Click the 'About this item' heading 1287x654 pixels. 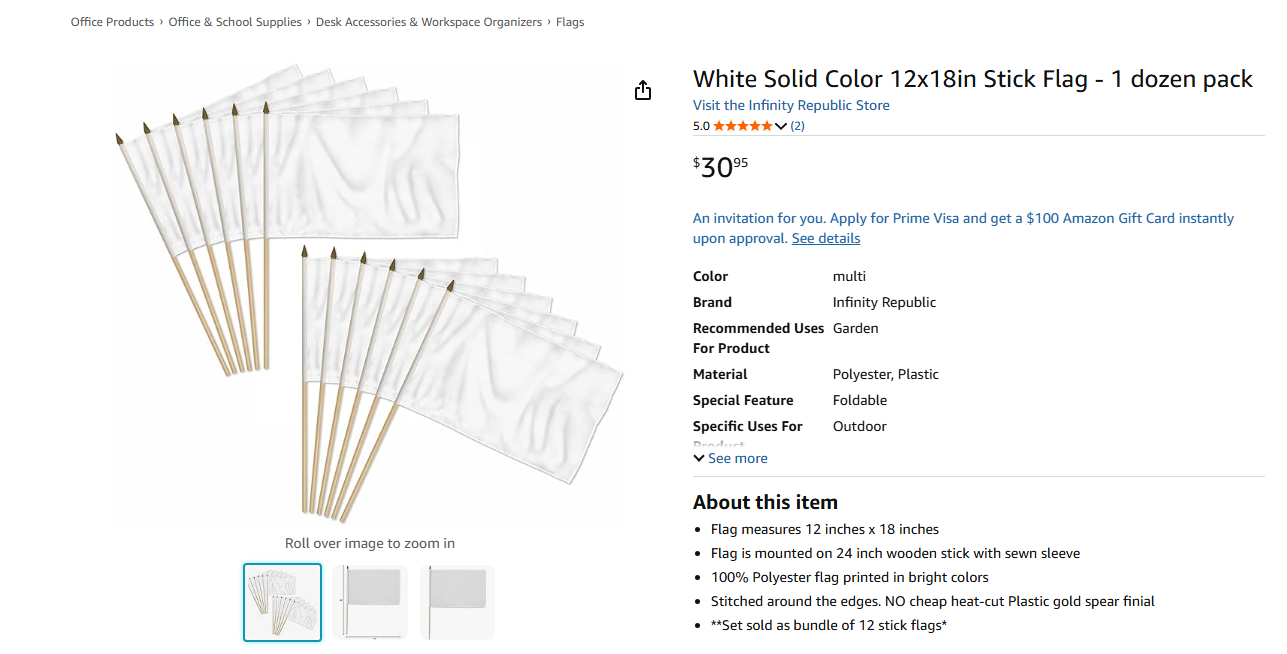click(x=765, y=502)
